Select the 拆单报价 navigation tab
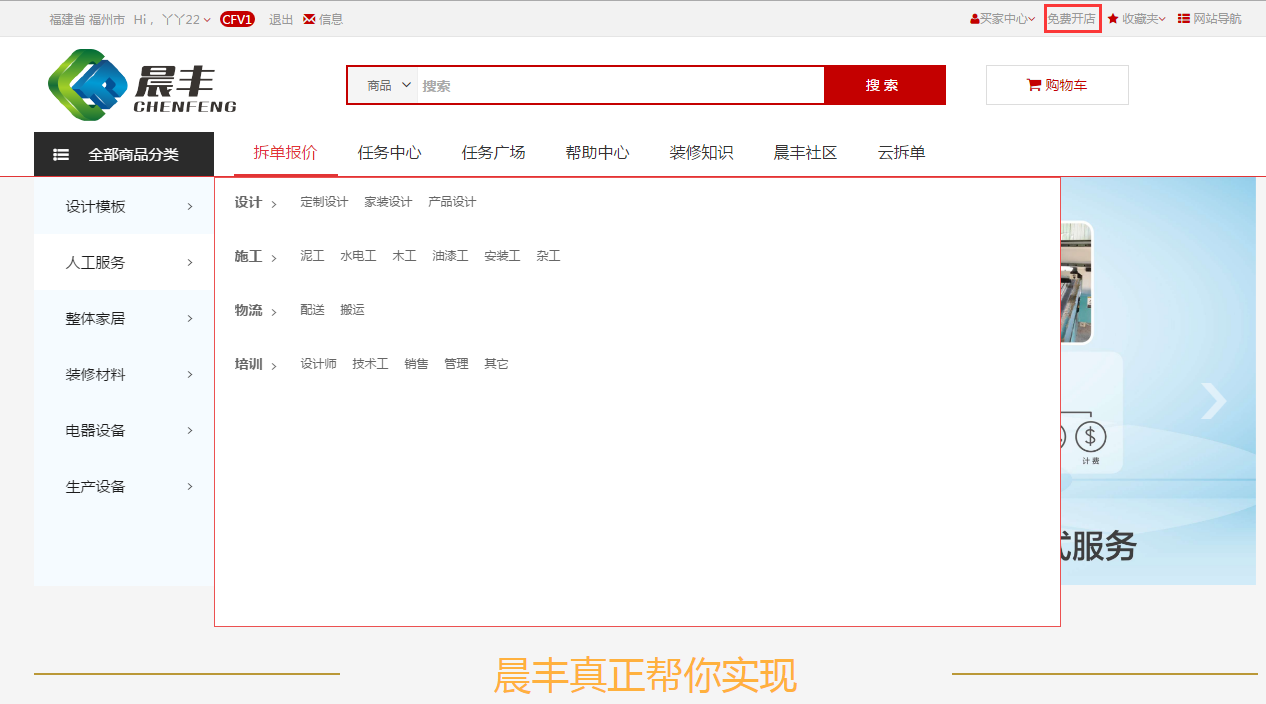 click(285, 153)
